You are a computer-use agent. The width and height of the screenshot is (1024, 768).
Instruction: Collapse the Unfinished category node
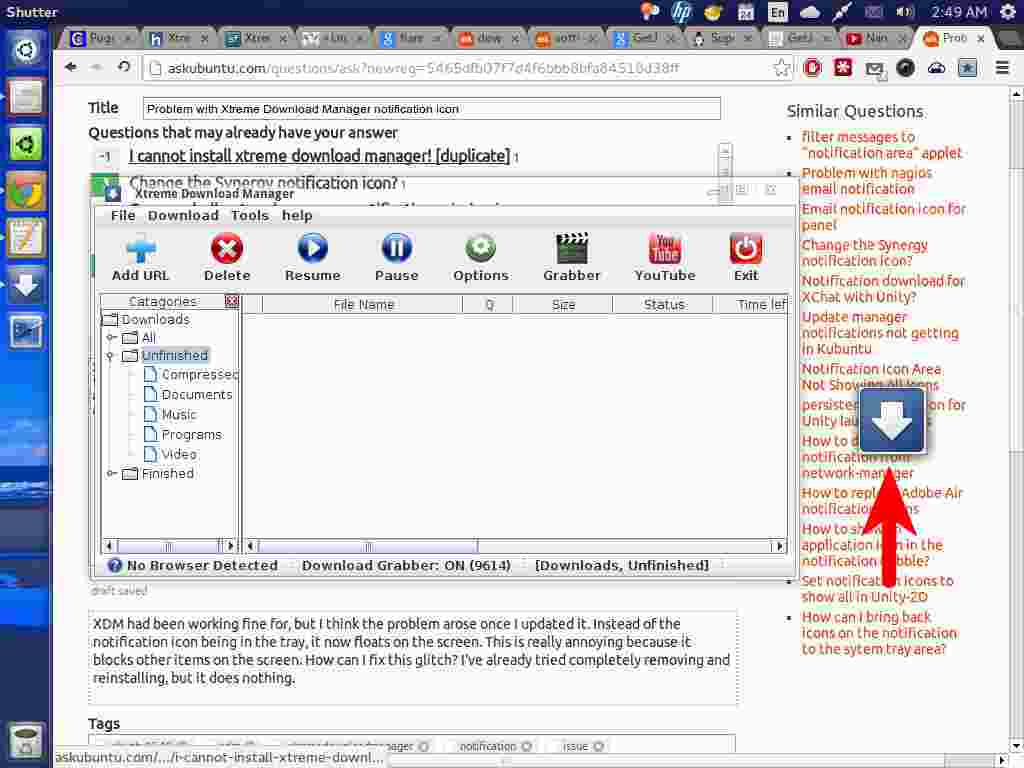point(112,356)
